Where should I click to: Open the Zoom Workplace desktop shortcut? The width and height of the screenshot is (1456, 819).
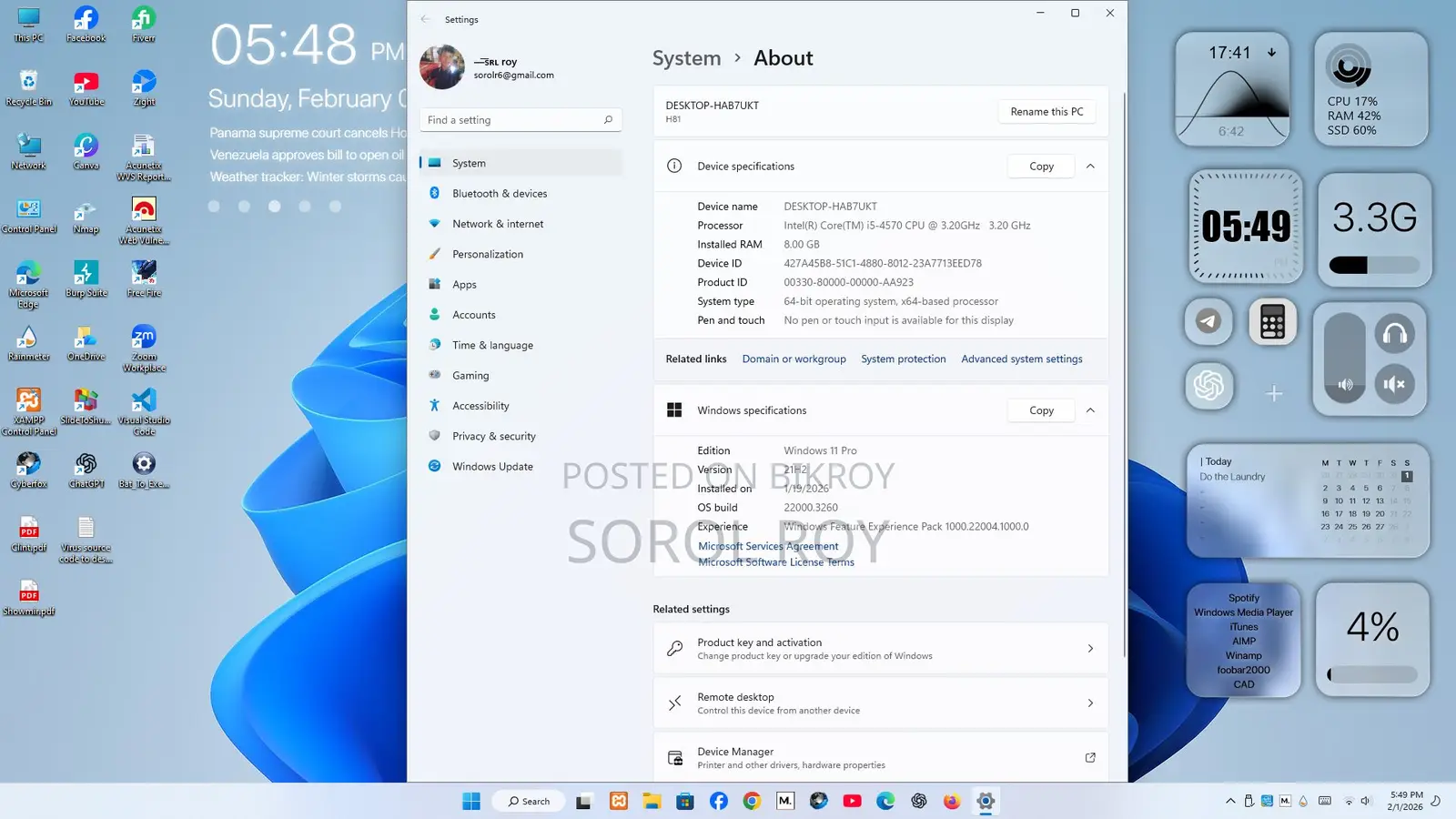[144, 348]
